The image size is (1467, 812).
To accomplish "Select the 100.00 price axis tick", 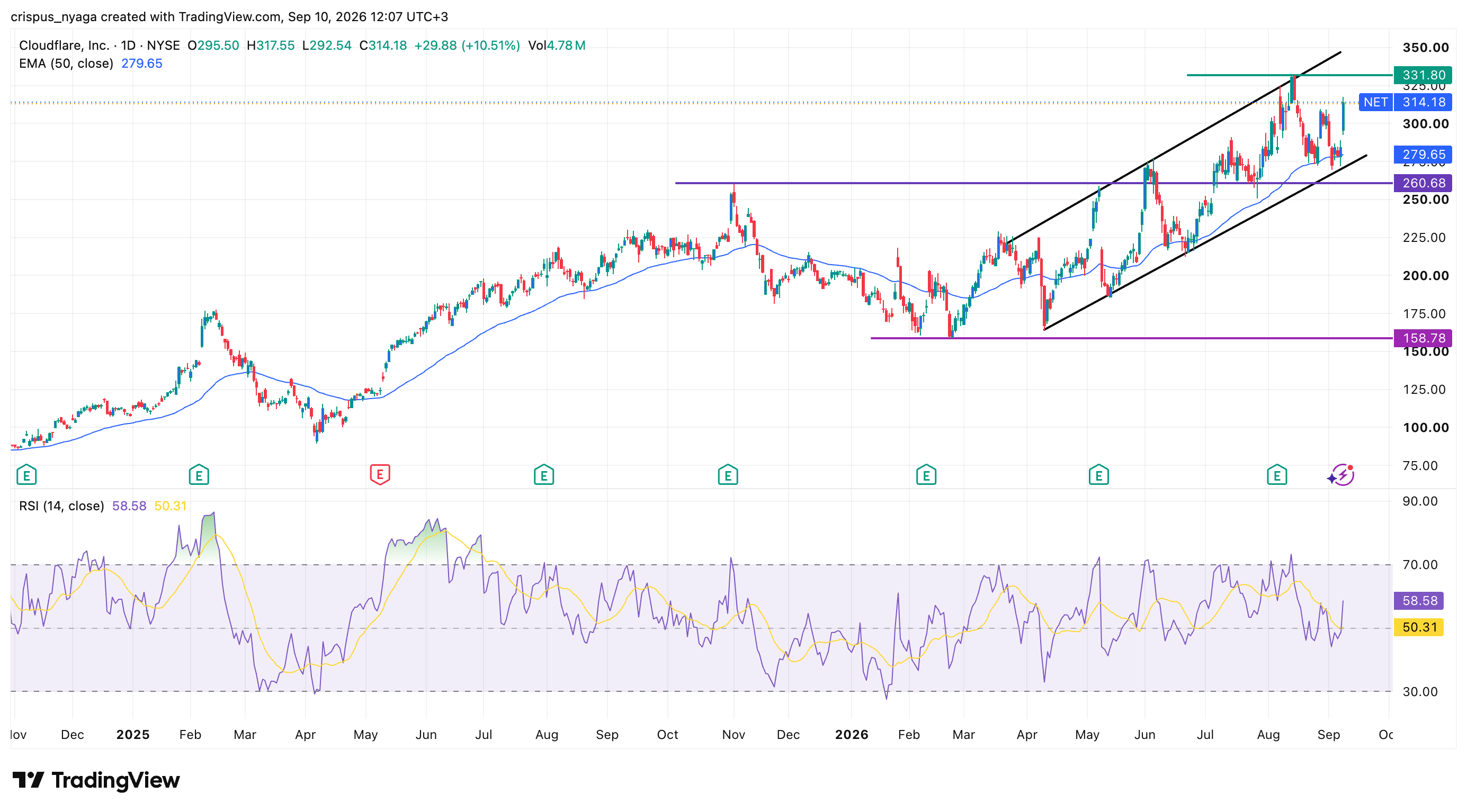I will (x=1426, y=428).
